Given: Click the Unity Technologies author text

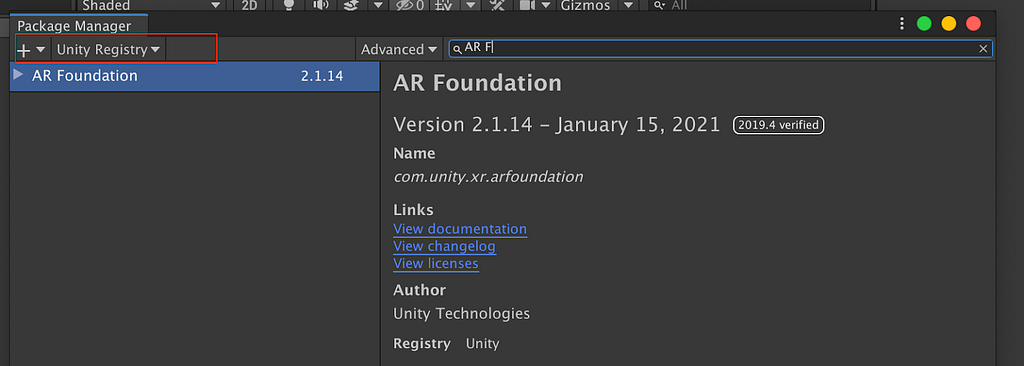Looking at the screenshot, I should tap(461, 314).
